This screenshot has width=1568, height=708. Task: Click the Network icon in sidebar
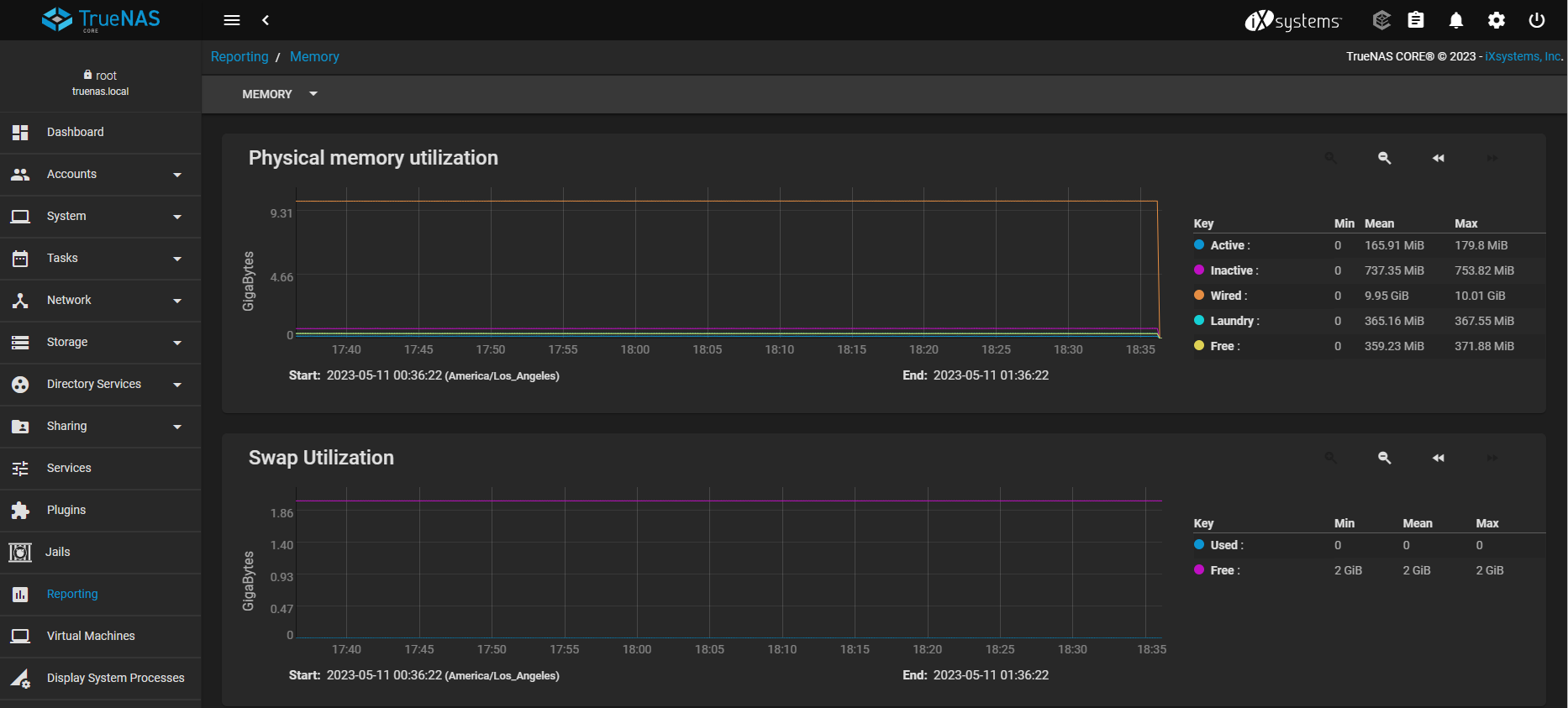[20, 301]
